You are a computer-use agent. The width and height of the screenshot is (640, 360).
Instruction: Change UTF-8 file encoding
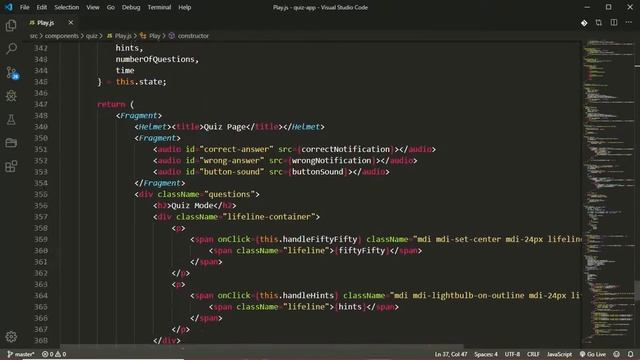[512, 354]
